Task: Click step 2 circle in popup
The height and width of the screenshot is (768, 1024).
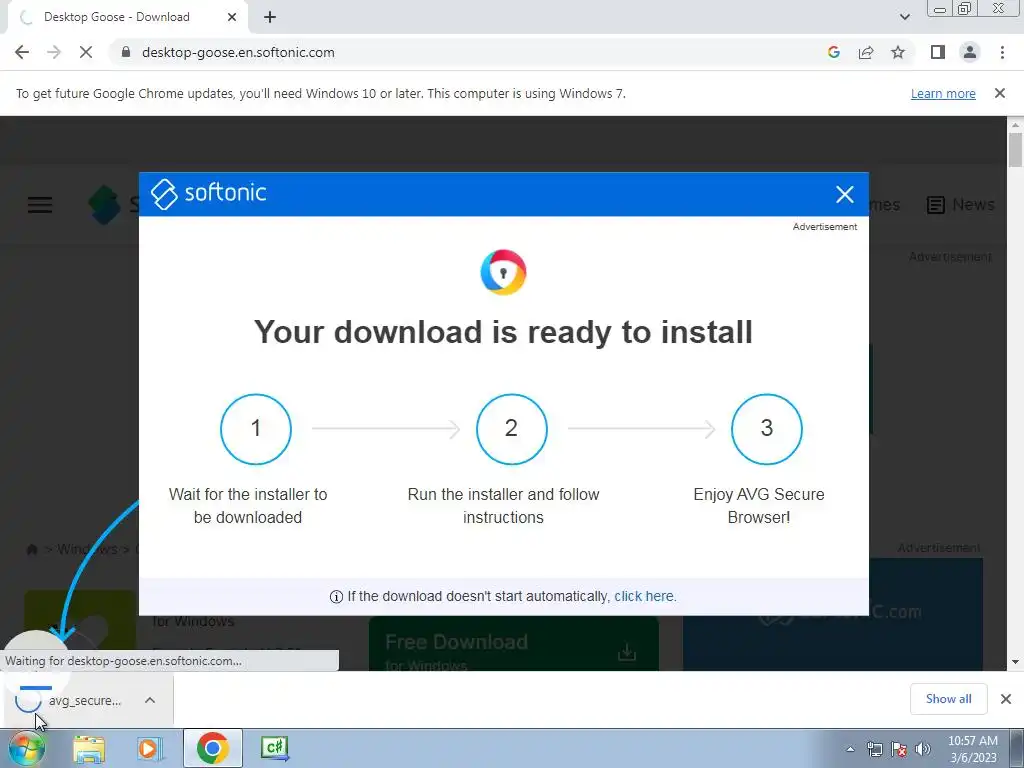Action: [511, 428]
